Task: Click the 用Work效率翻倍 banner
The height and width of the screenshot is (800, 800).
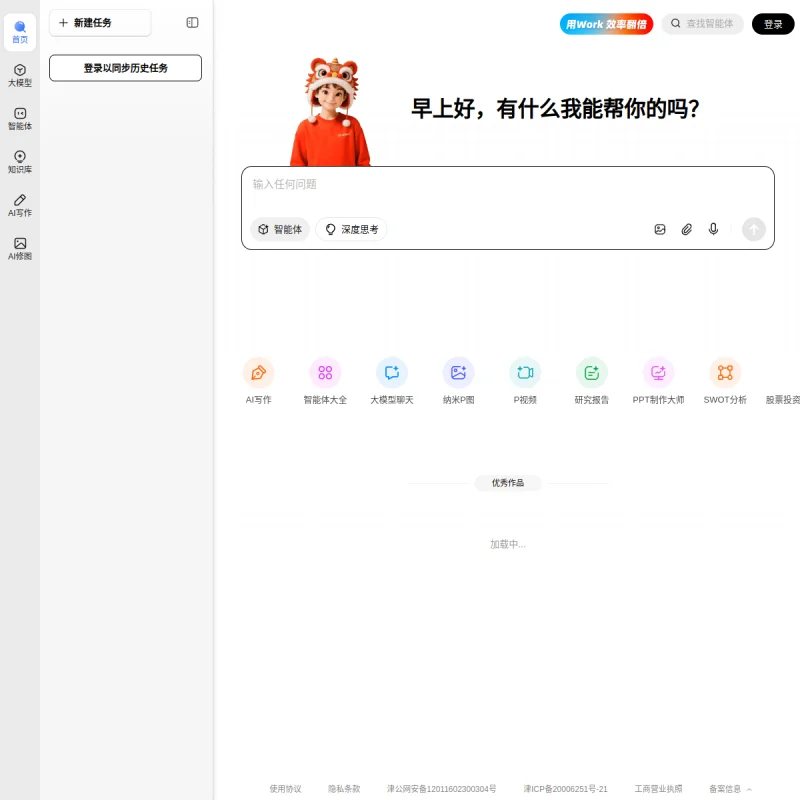Action: pyautogui.click(x=606, y=24)
